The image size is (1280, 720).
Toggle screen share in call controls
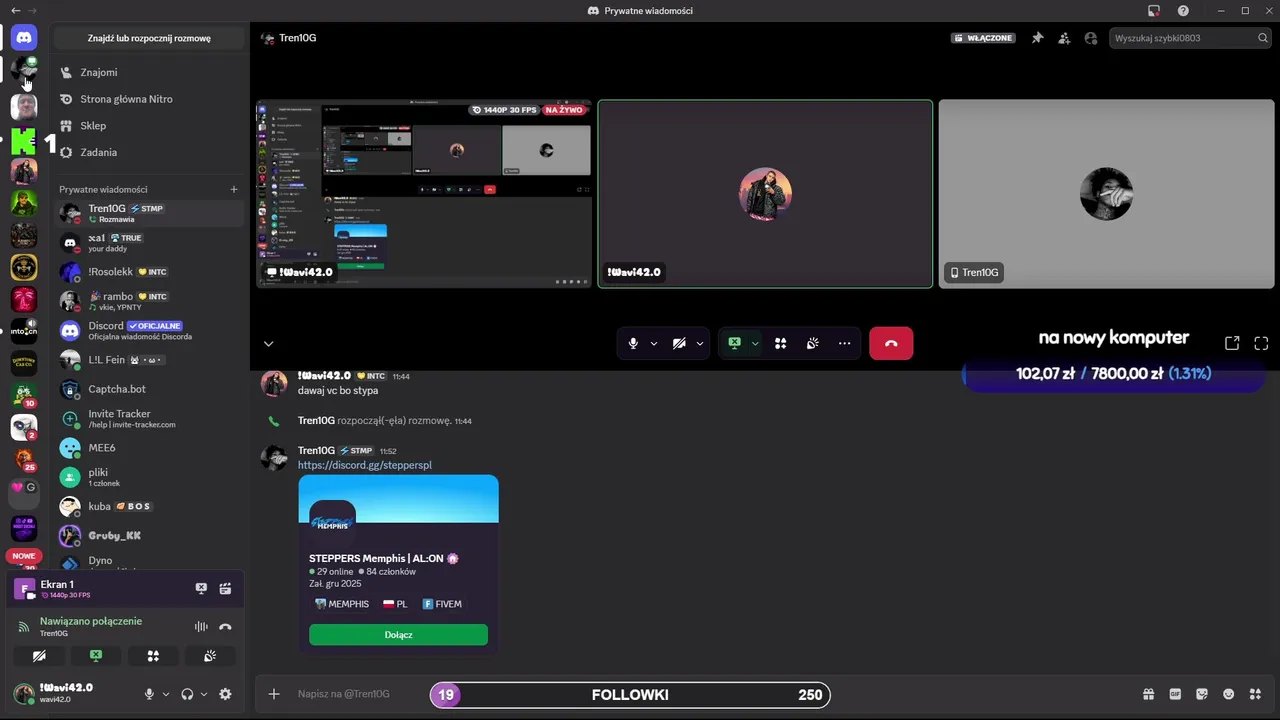coord(734,343)
